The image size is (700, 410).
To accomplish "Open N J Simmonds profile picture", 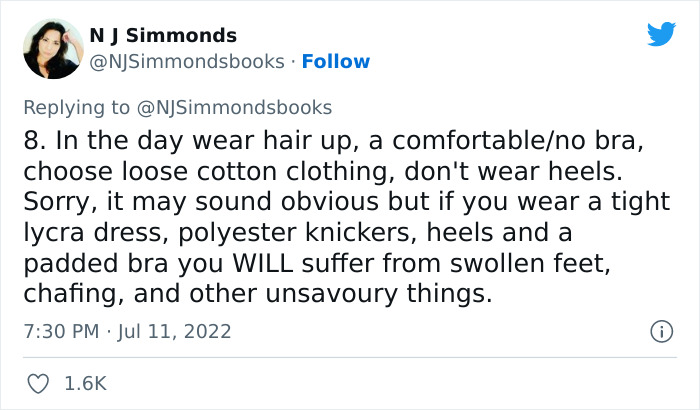I will 53,49.
